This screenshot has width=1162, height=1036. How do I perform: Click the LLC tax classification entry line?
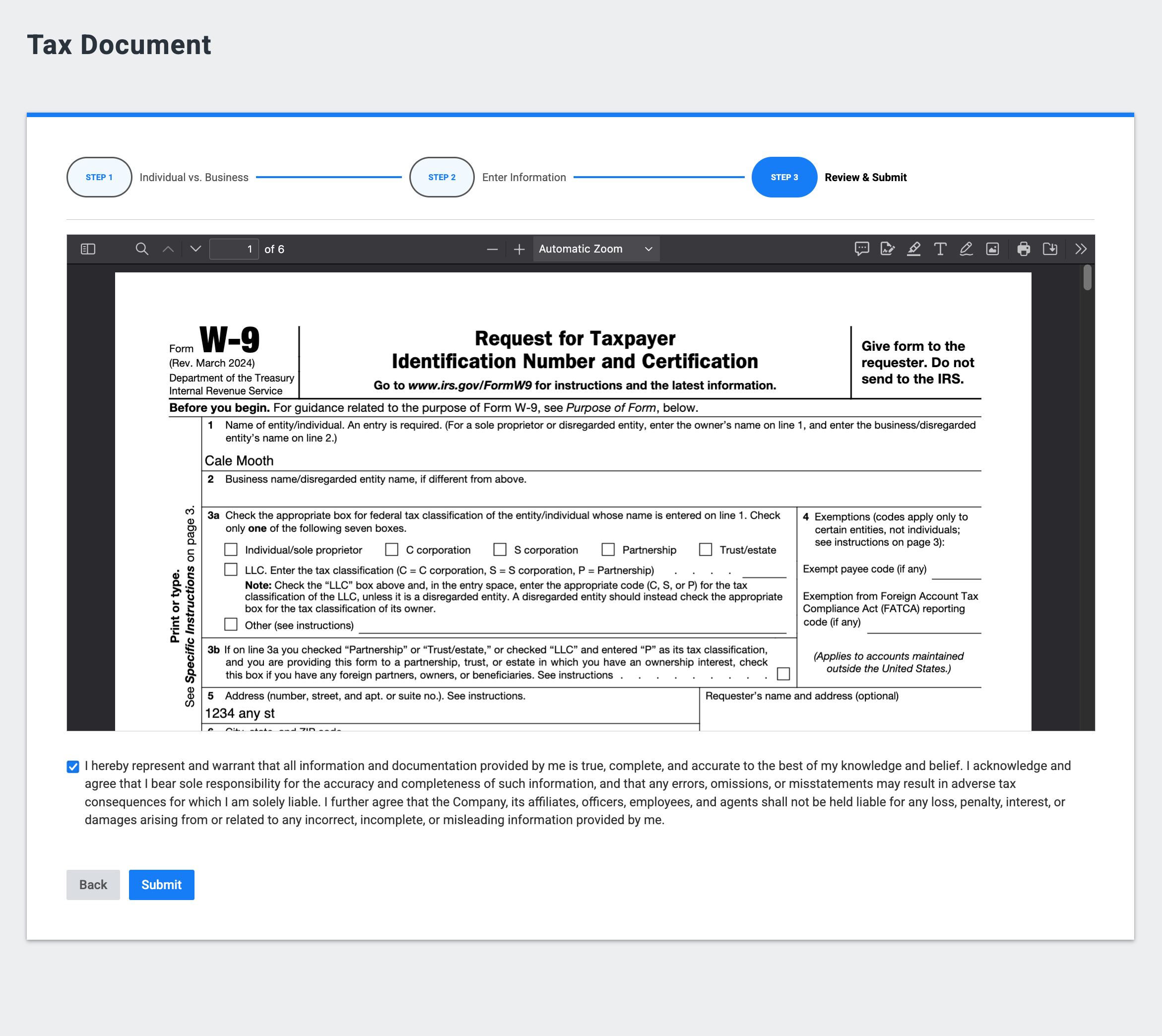765,571
